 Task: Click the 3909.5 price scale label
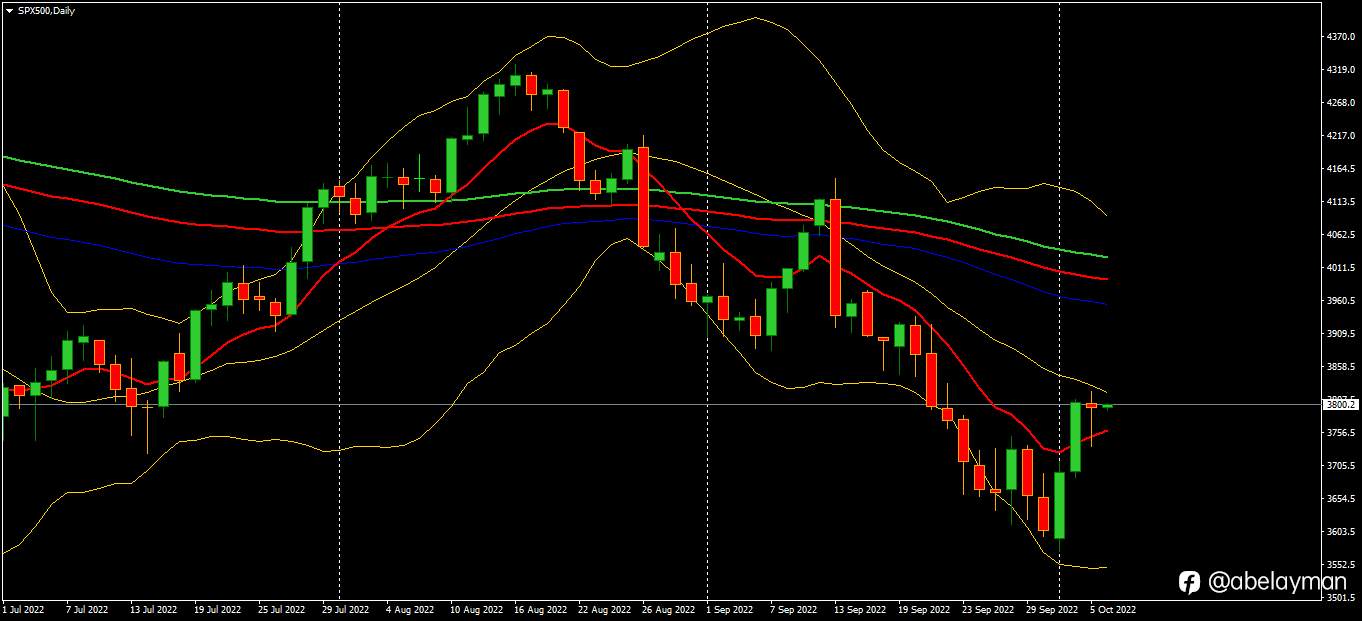tap(1340, 334)
